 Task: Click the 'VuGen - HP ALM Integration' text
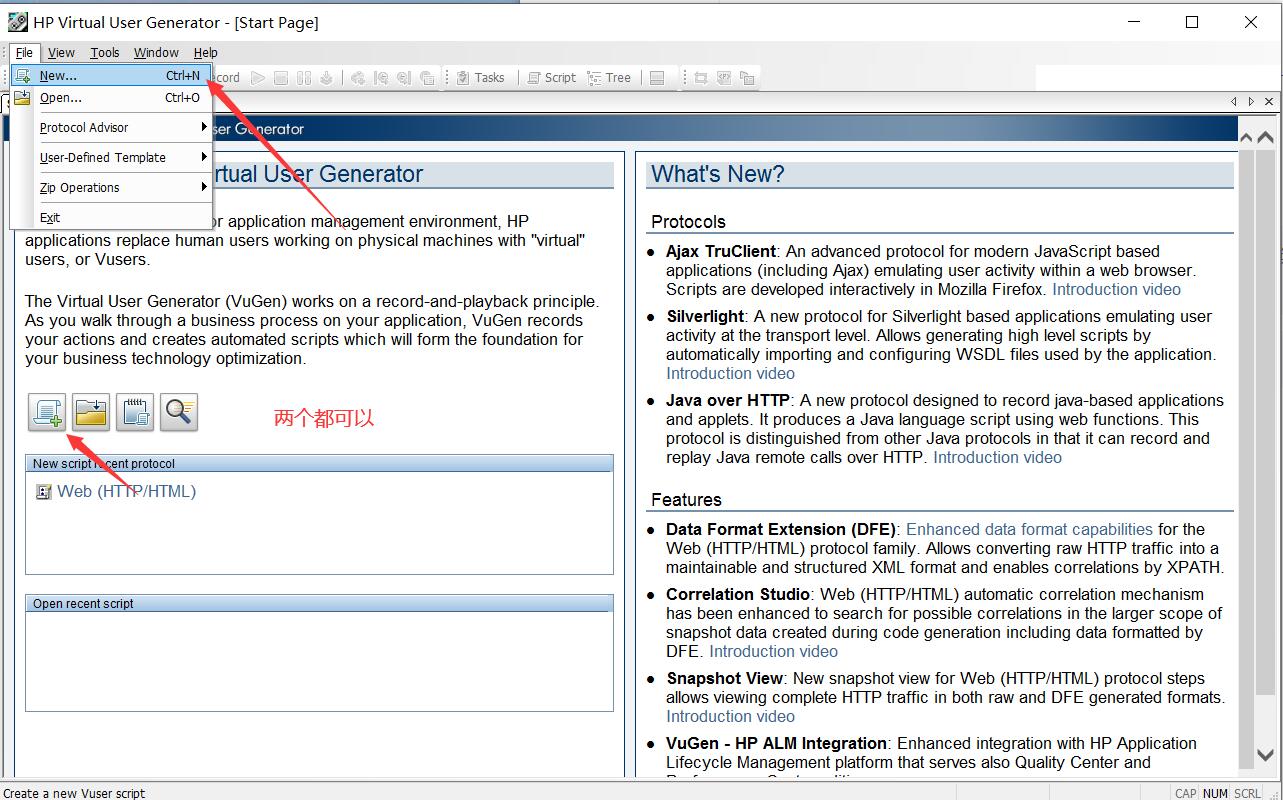click(x=776, y=743)
